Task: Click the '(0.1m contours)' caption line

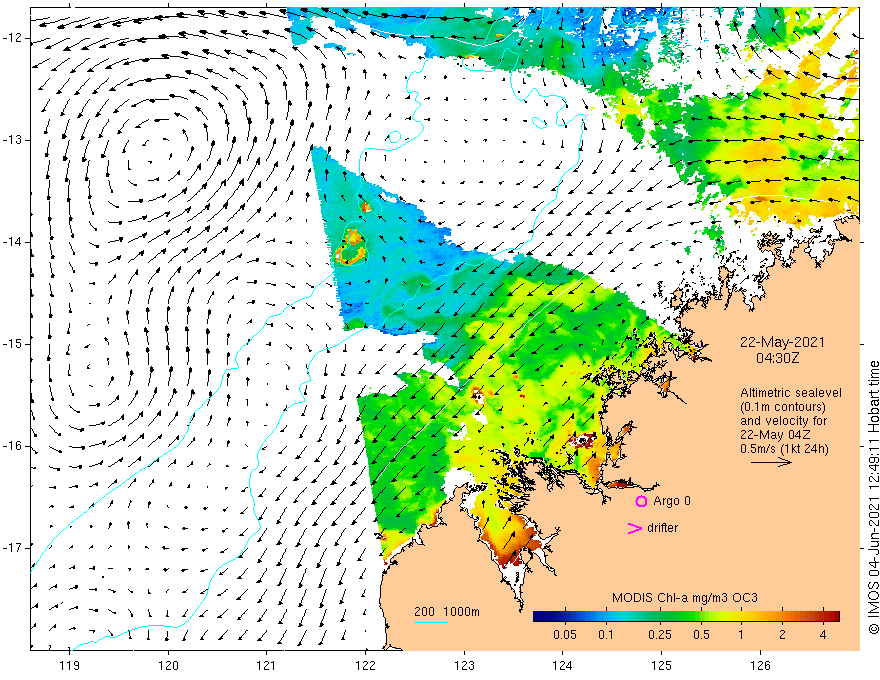Action: [x=783, y=407]
